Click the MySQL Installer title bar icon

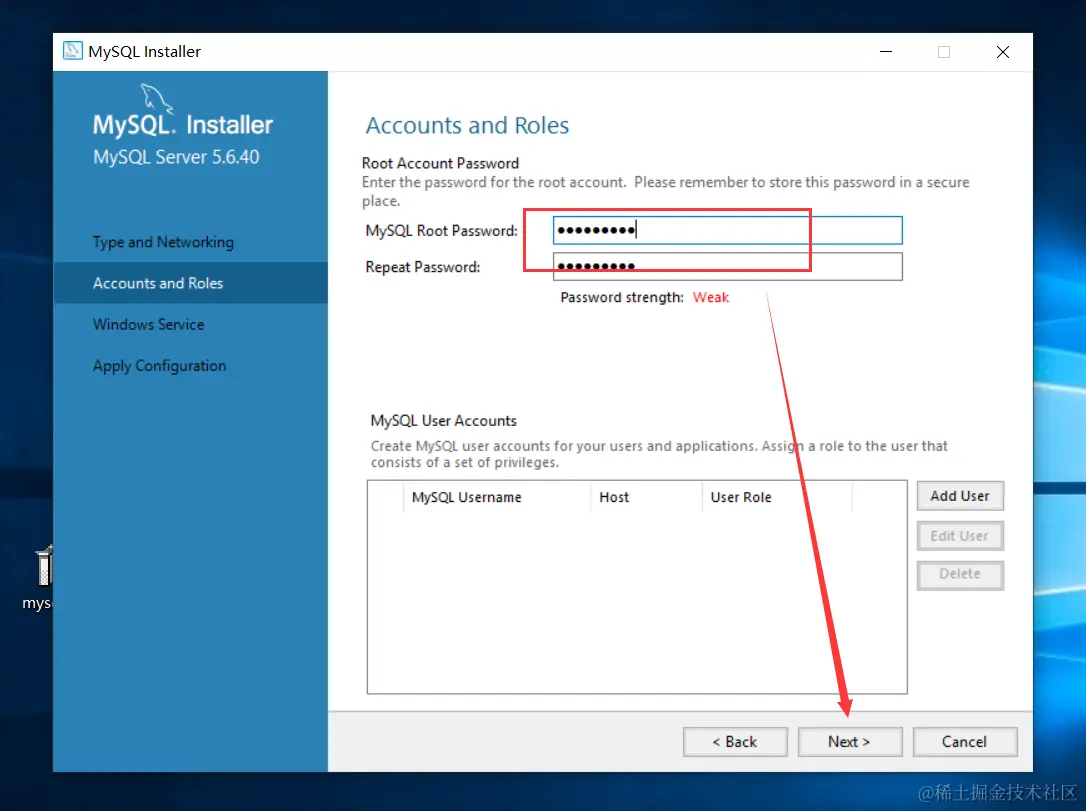click(73, 51)
